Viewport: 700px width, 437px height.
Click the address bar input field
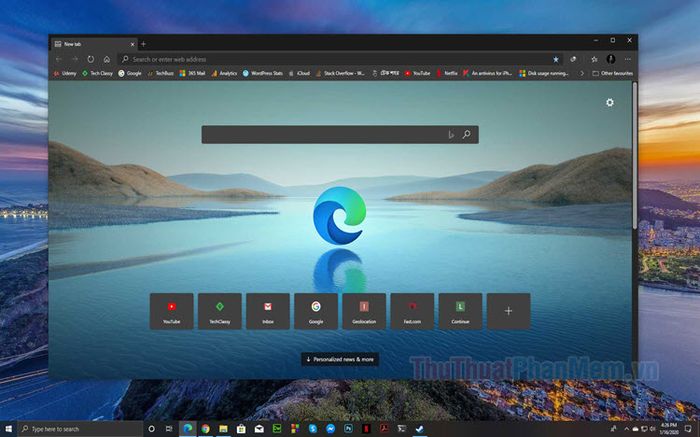330,59
